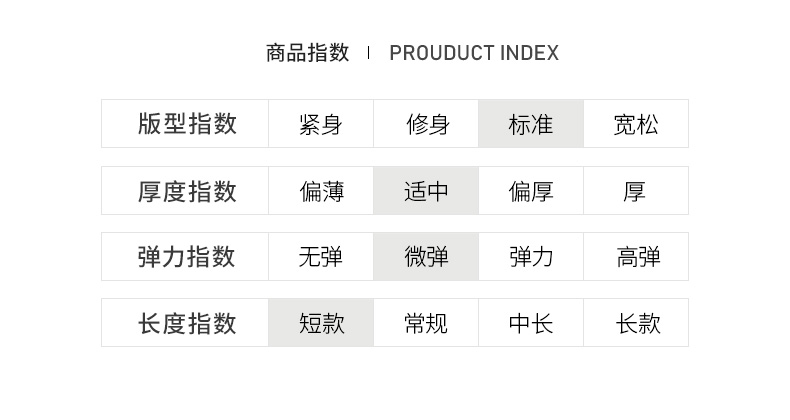Select the 修身 fit option
790x420 pixels.
[x=426, y=124]
